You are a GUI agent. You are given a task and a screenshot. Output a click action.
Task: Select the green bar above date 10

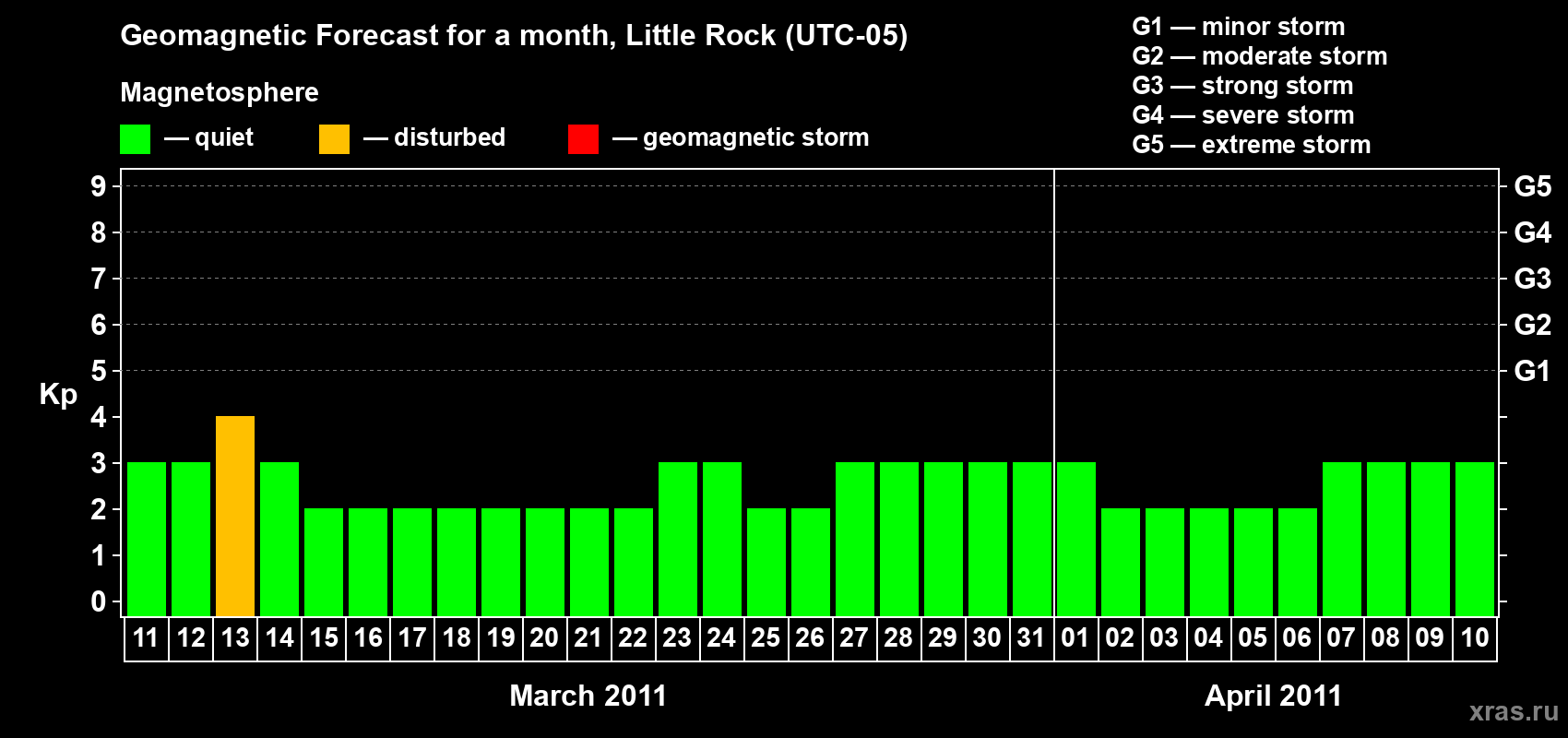1475,539
